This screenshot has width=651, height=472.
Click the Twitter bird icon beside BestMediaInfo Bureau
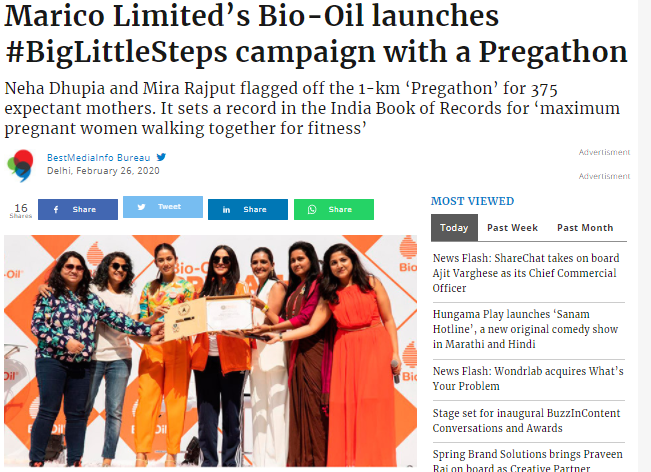coord(161,157)
